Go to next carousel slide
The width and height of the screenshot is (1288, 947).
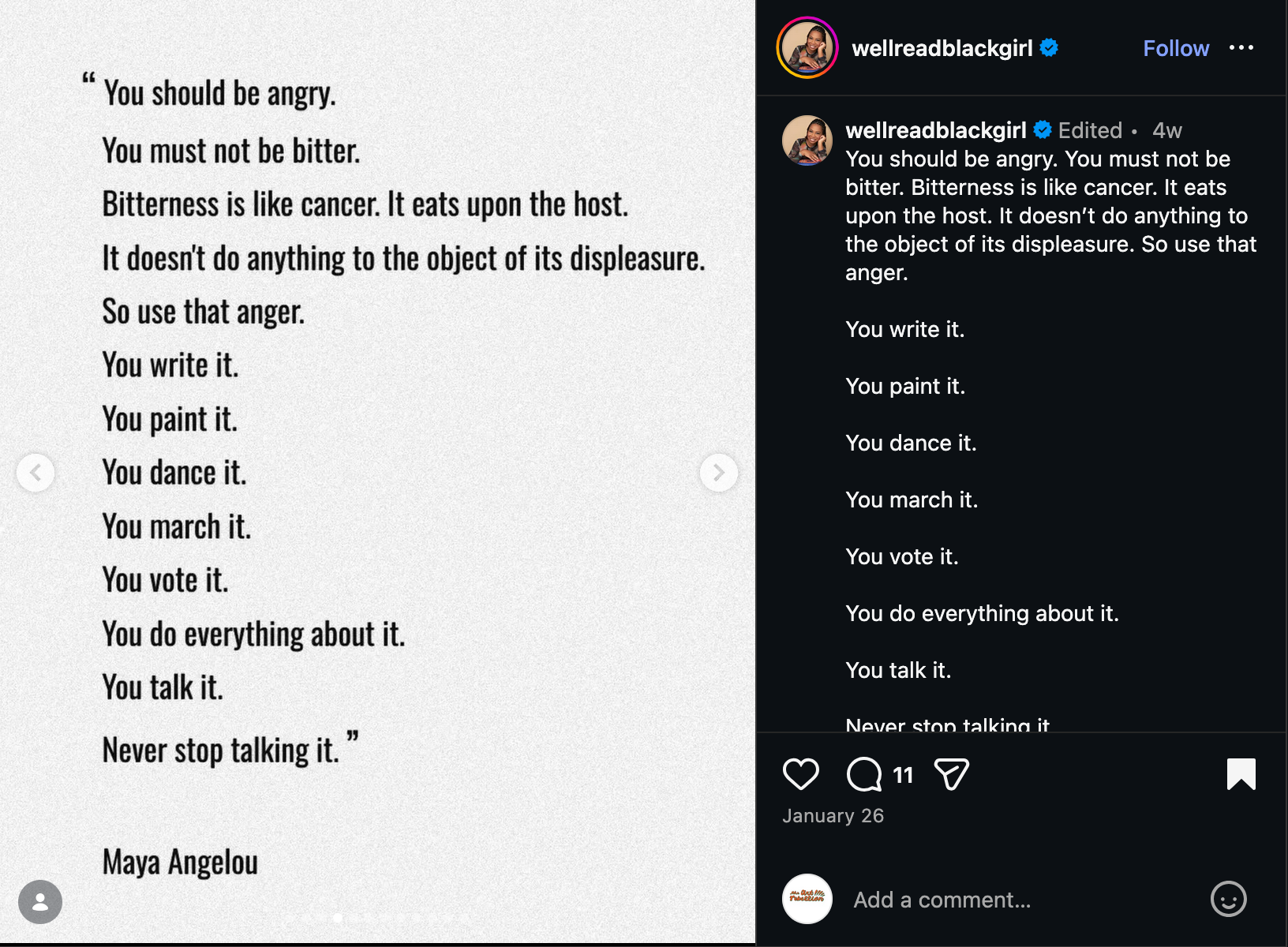pyautogui.click(x=718, y=473)
